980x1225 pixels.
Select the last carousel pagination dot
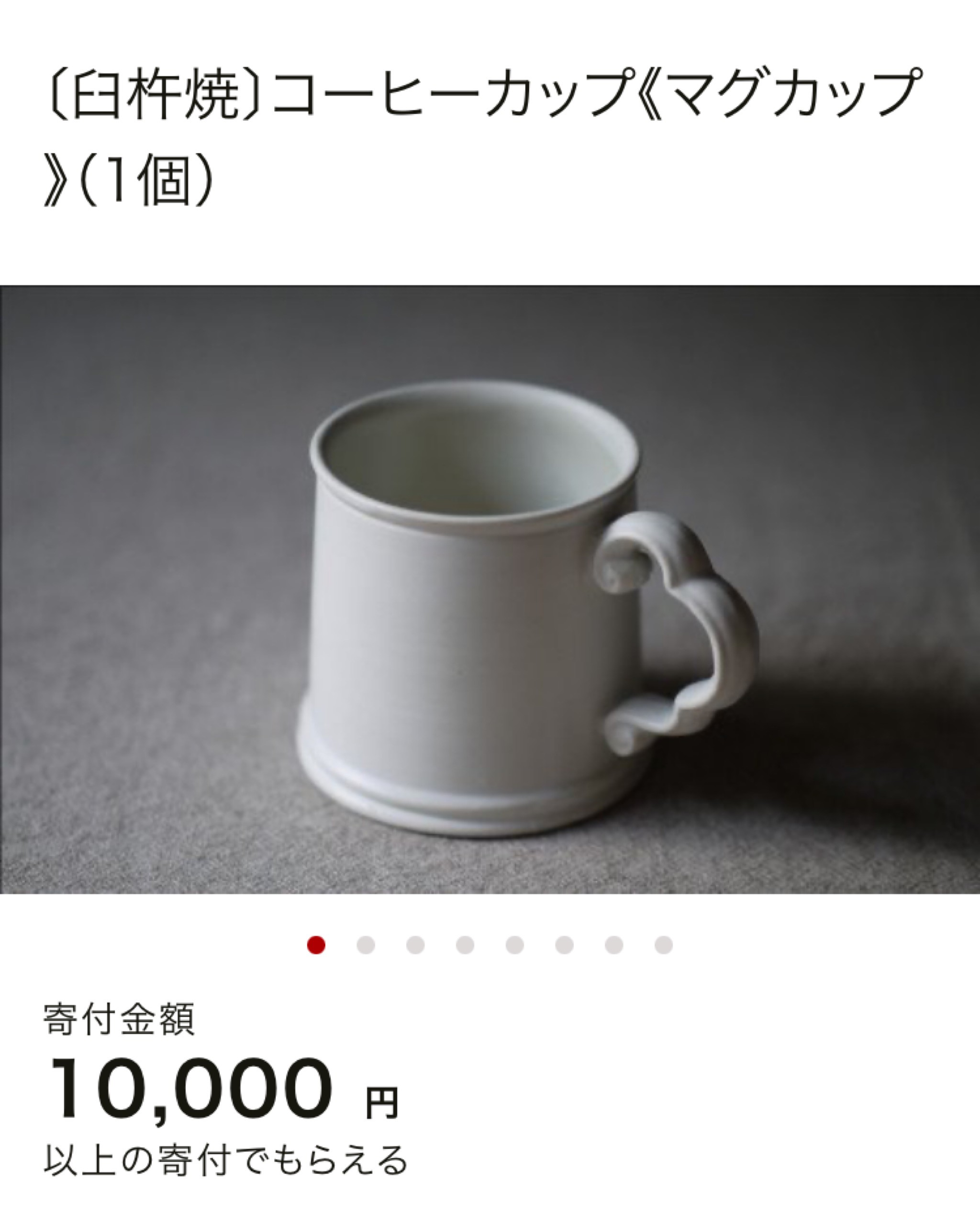pyautogui.click(x=664, y=945)
